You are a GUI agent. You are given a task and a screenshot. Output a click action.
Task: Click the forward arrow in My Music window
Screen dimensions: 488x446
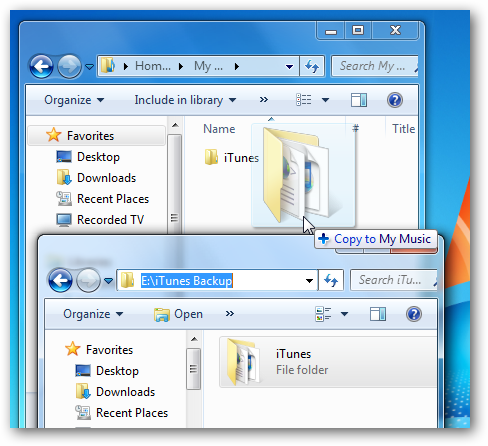coord(69,66)
